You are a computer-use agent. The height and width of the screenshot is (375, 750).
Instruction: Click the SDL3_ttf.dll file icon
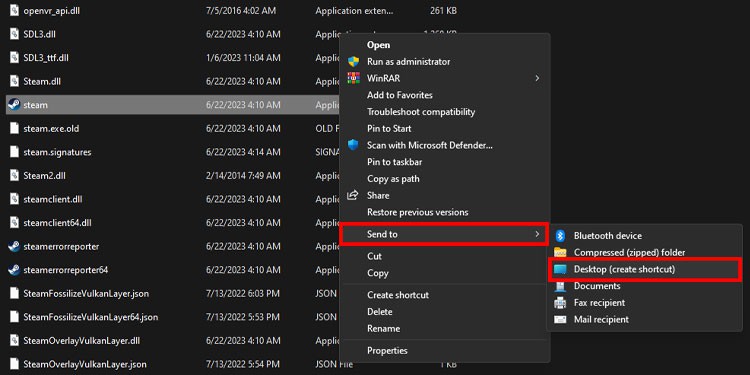(x=14, y=57)
